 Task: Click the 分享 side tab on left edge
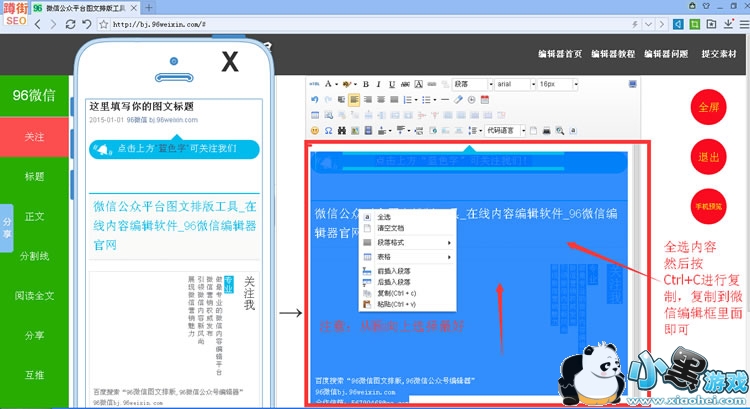pos(7,228)
